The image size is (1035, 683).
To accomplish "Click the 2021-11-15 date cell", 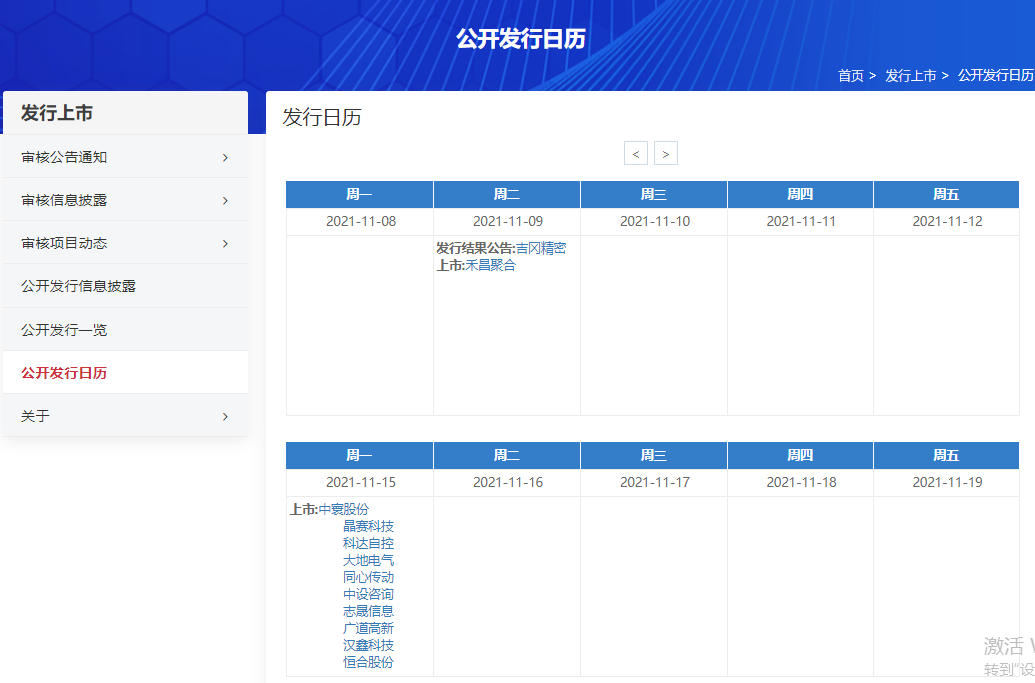I will point(360,482).
